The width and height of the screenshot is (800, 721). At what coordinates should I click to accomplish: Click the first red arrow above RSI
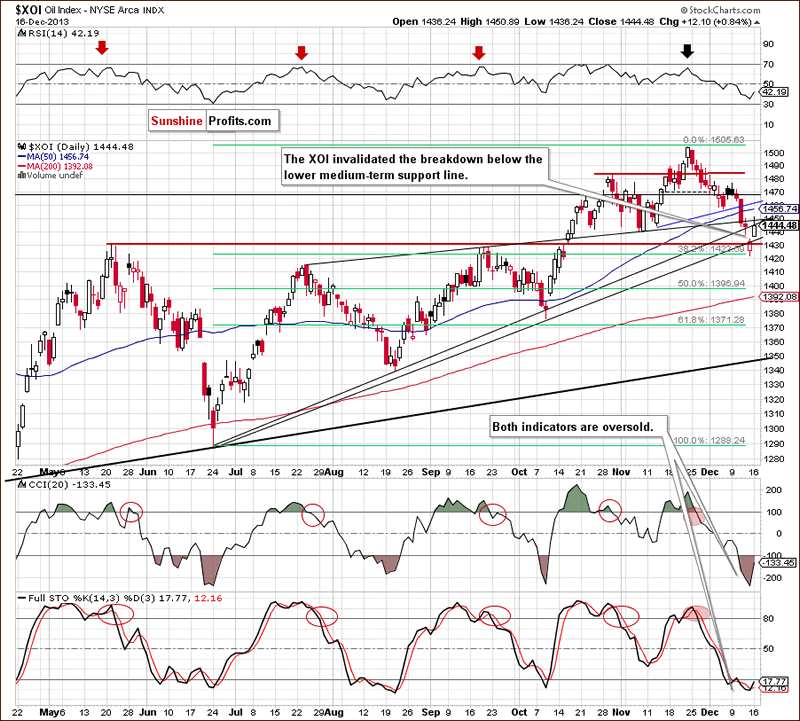[x=103, y=48]
